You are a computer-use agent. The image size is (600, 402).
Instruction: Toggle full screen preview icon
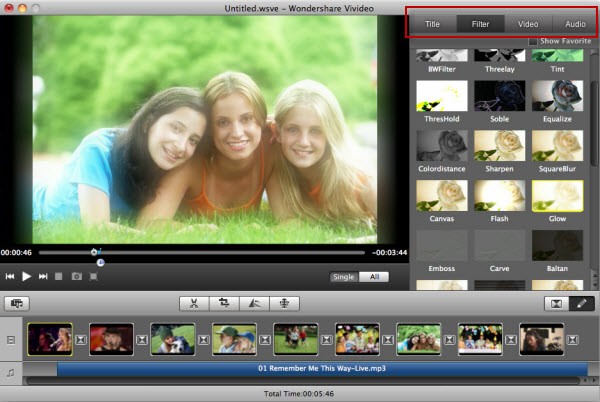point(93,276)
